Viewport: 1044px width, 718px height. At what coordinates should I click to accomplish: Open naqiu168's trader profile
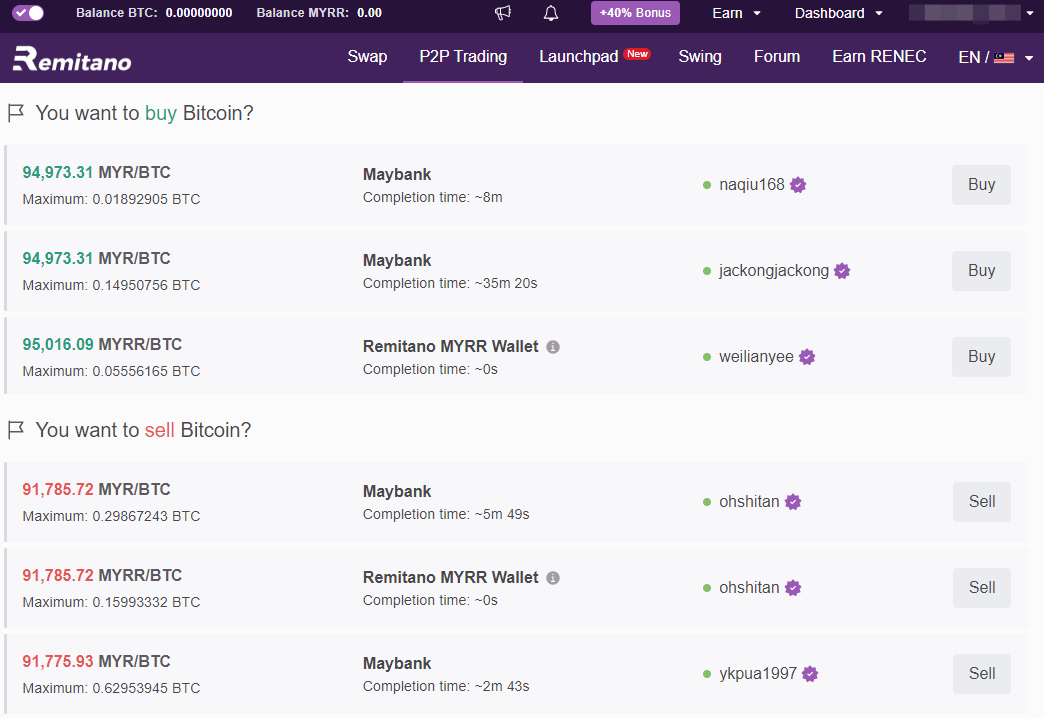point(752,184)
